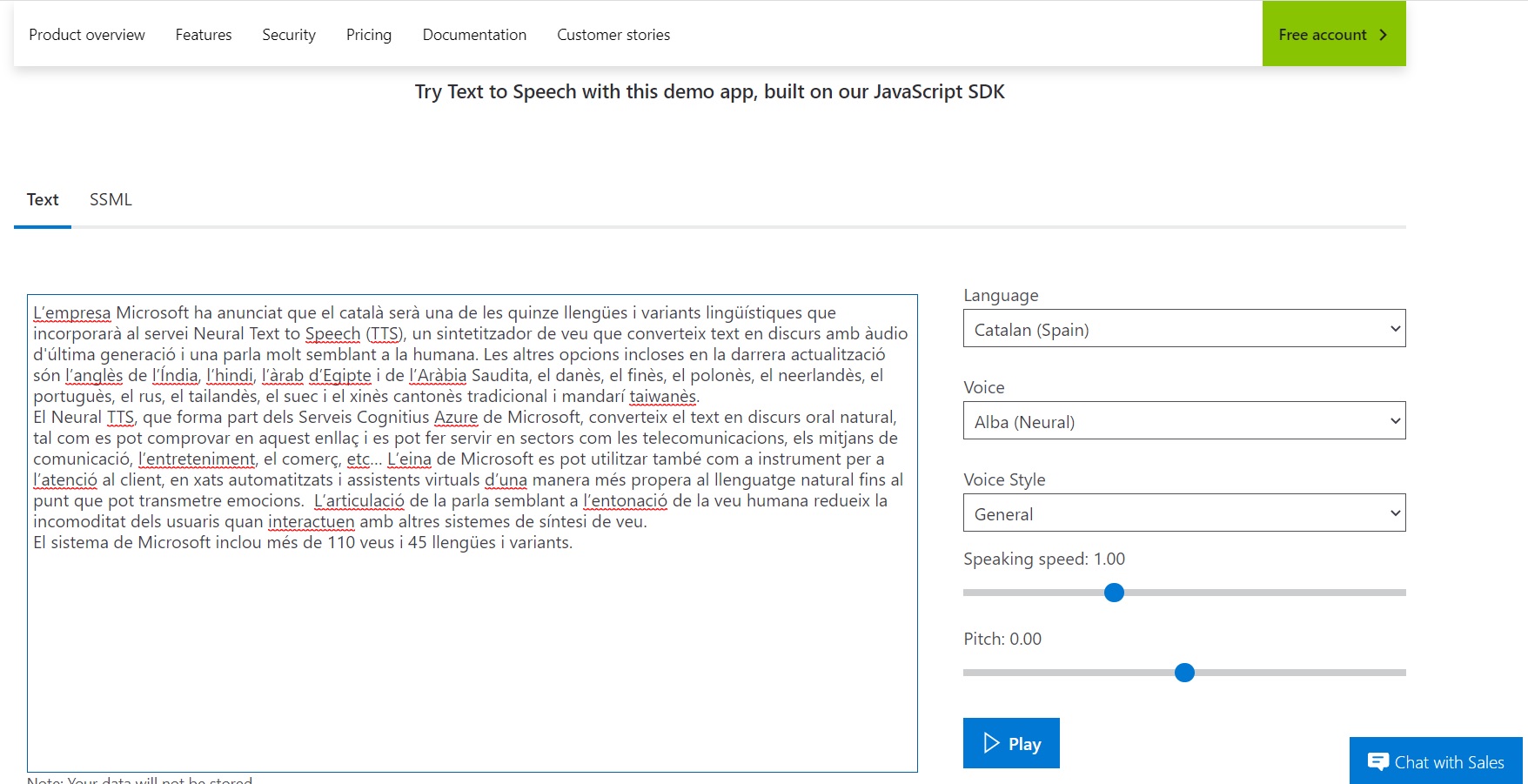Screen dimensions: 1528x784
Task: Click inside the Catalan text input area
Action: tap(472, 653)
